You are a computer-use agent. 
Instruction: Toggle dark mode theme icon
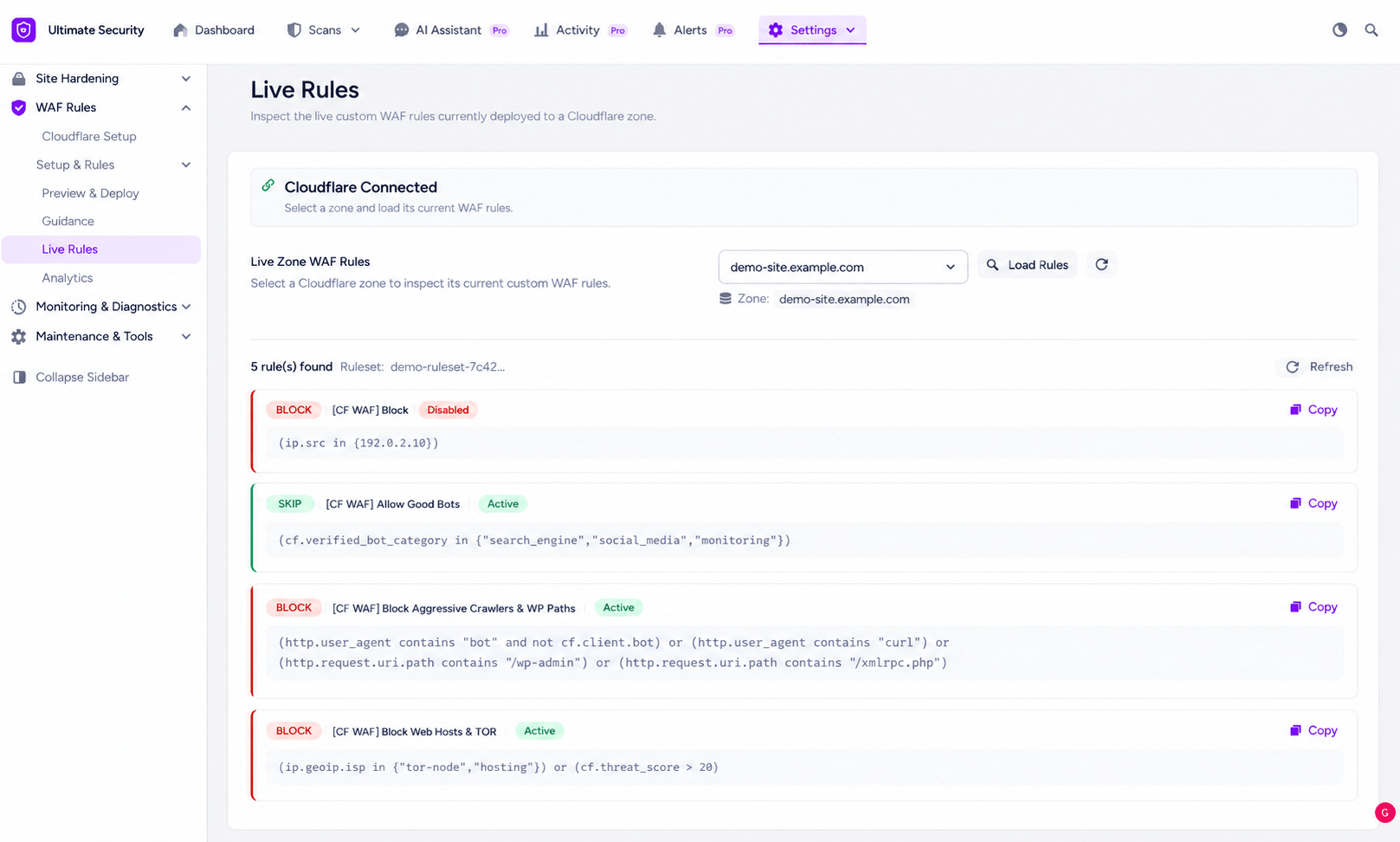click(1339, 30)
